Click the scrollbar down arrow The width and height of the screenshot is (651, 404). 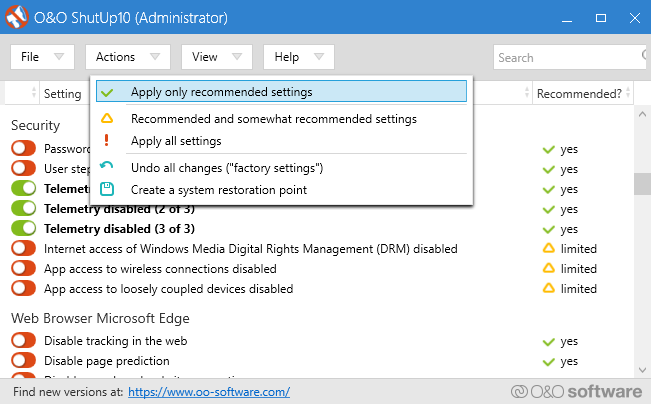pos(642,369)
